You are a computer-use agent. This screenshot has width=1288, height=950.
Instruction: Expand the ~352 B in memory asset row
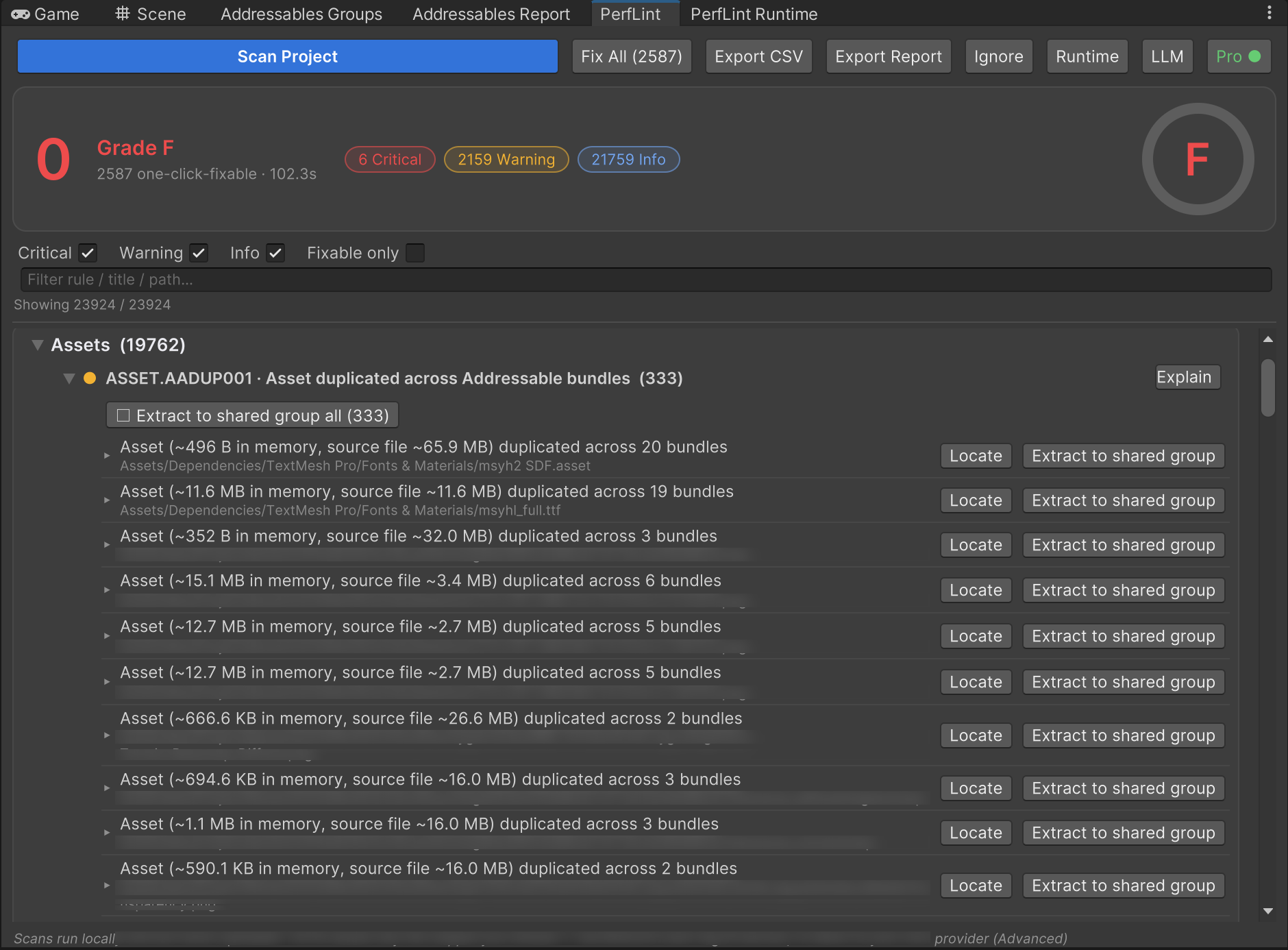pyautogui.click(x=107, y=545)
